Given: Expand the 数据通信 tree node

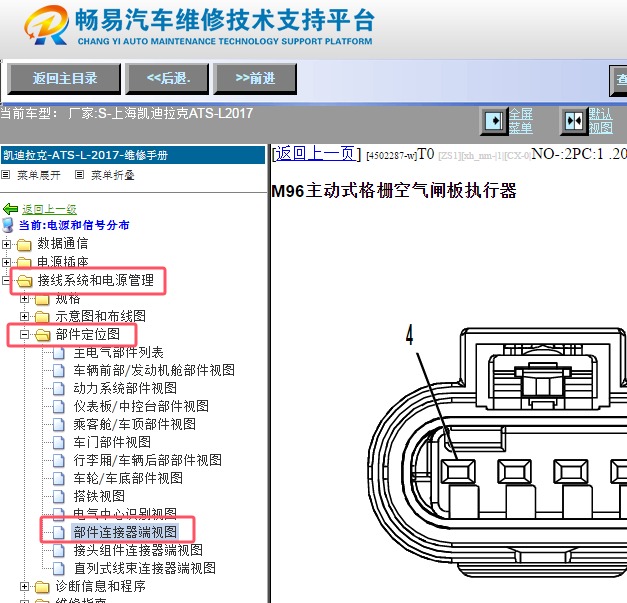Looking at the screenshot, I should point(6,244).
